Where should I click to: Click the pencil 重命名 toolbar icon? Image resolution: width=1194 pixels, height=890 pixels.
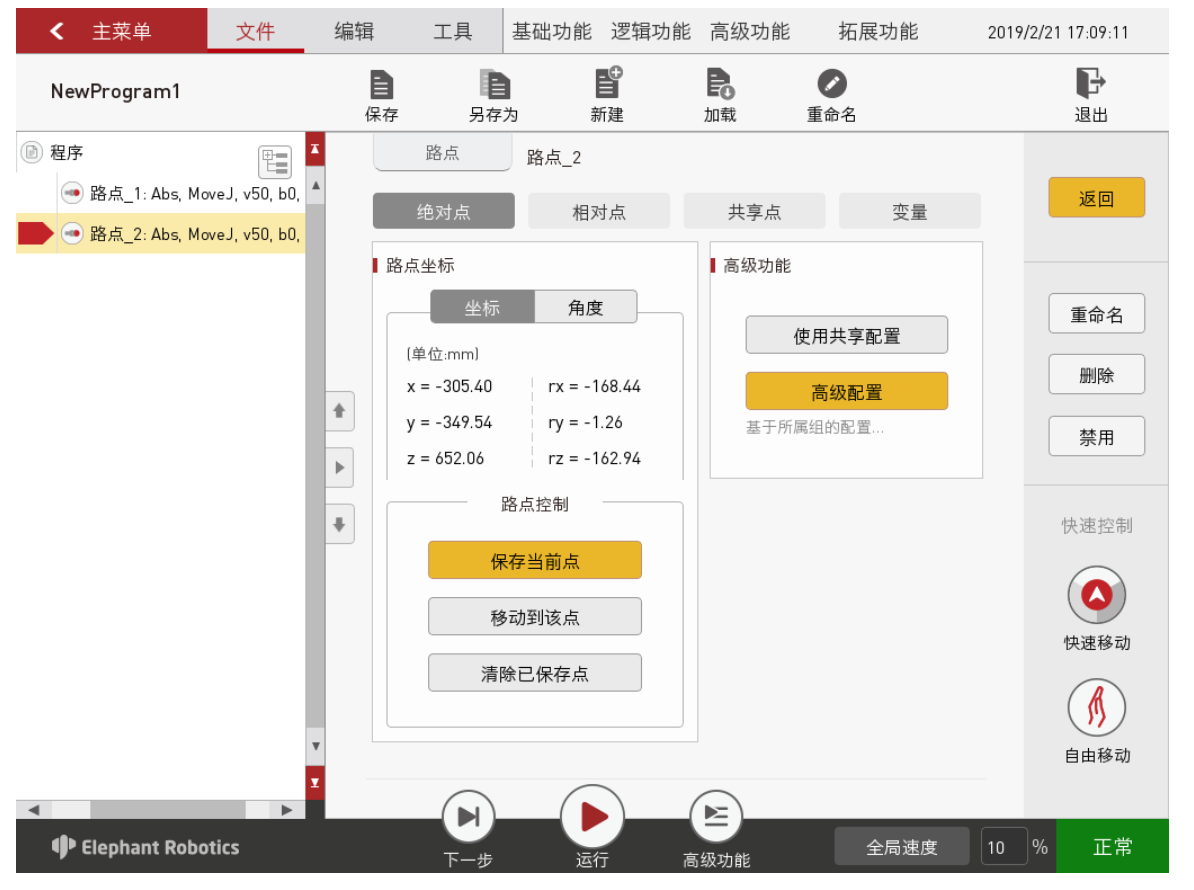[x=832, y=84]
